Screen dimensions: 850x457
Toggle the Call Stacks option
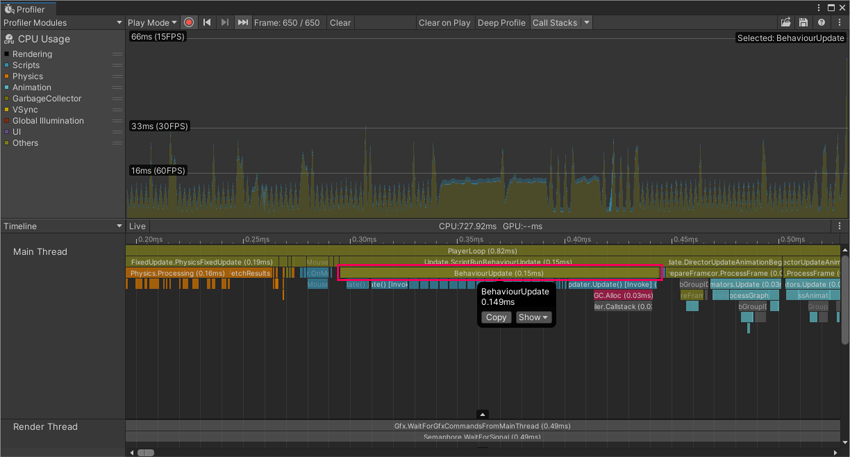point(554,22)
